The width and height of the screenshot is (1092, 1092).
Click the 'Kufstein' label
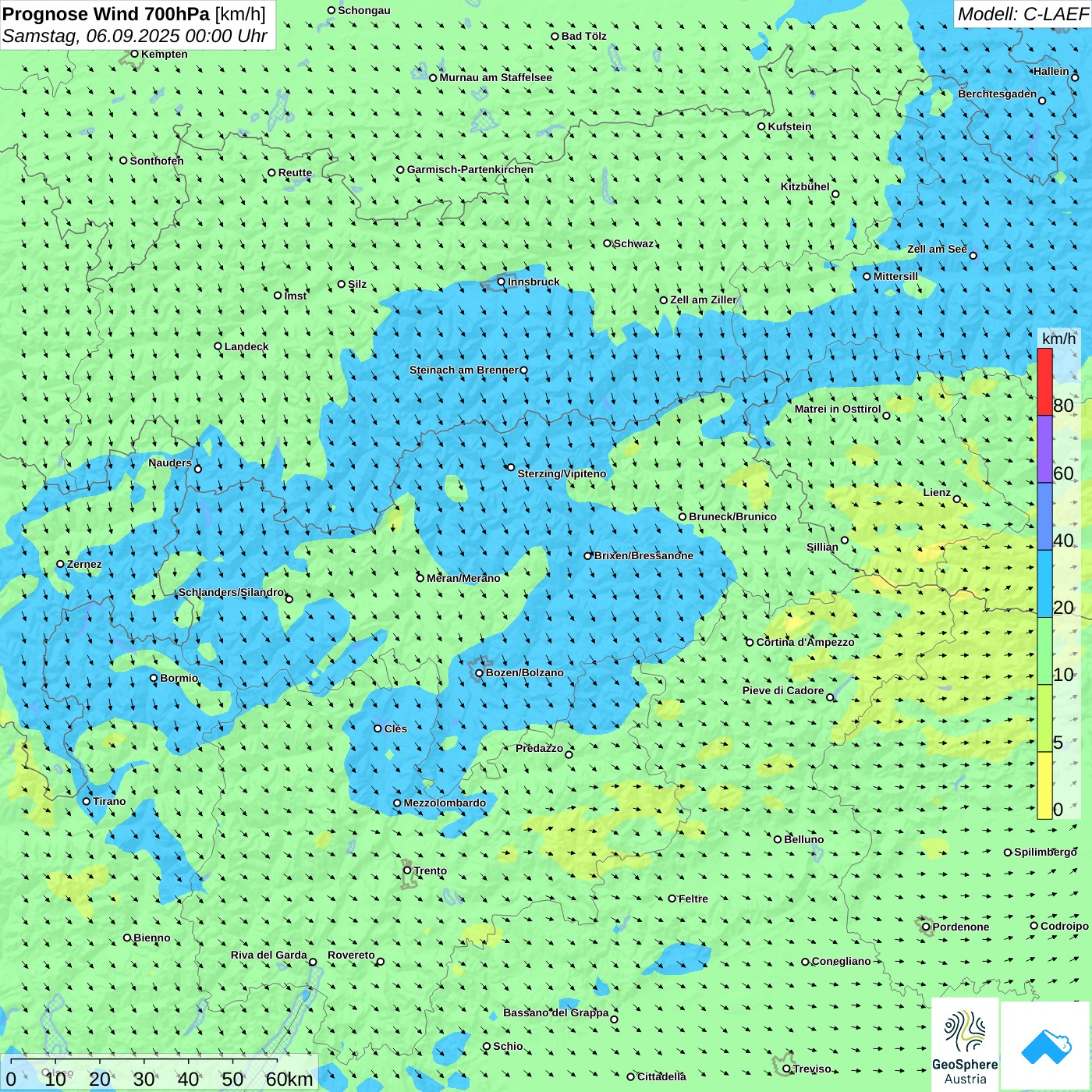(x=789, y=126)
